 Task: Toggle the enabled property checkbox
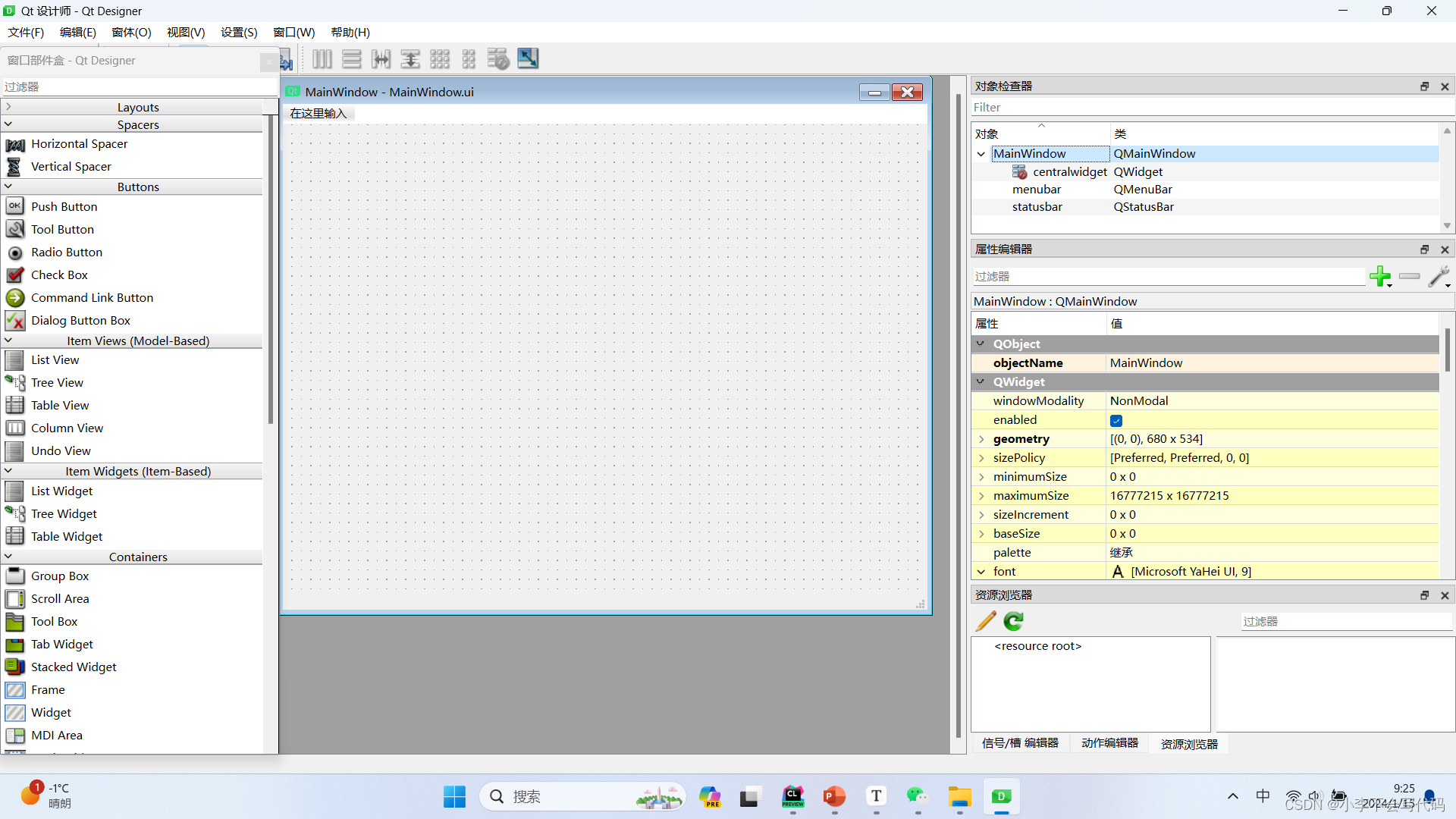(x=1116, y=420)
